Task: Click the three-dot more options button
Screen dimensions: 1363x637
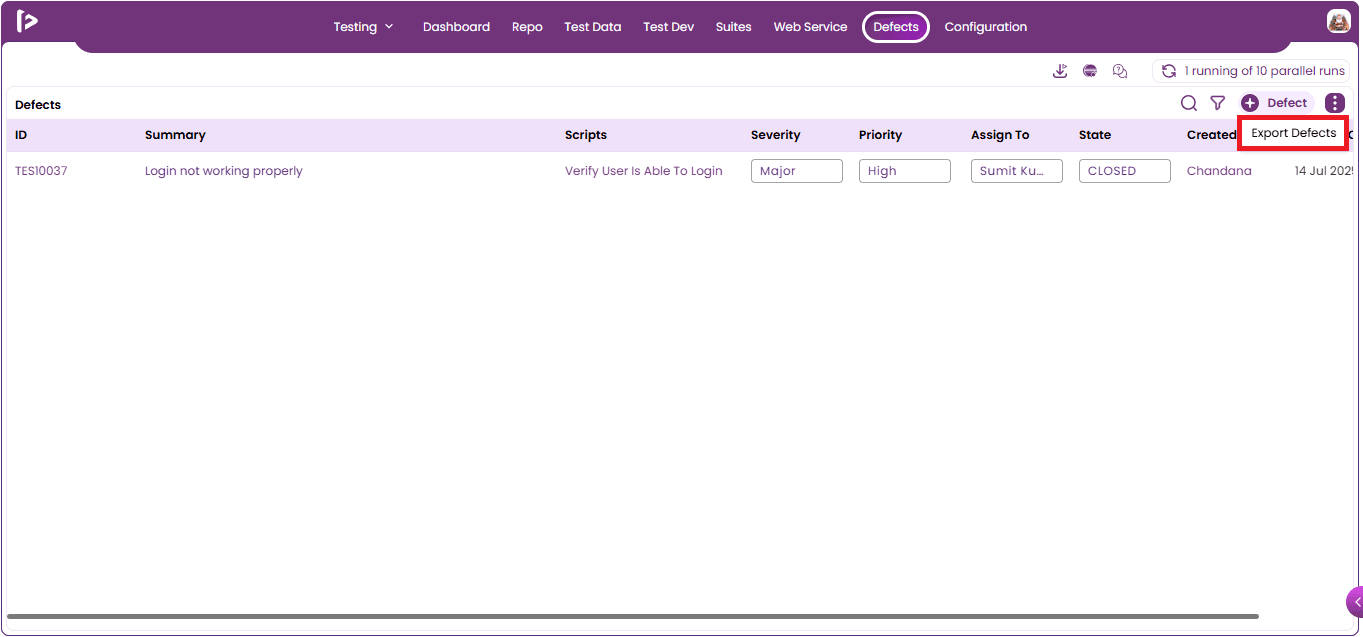Action: pyautogui.click(x=1335, y=103)
